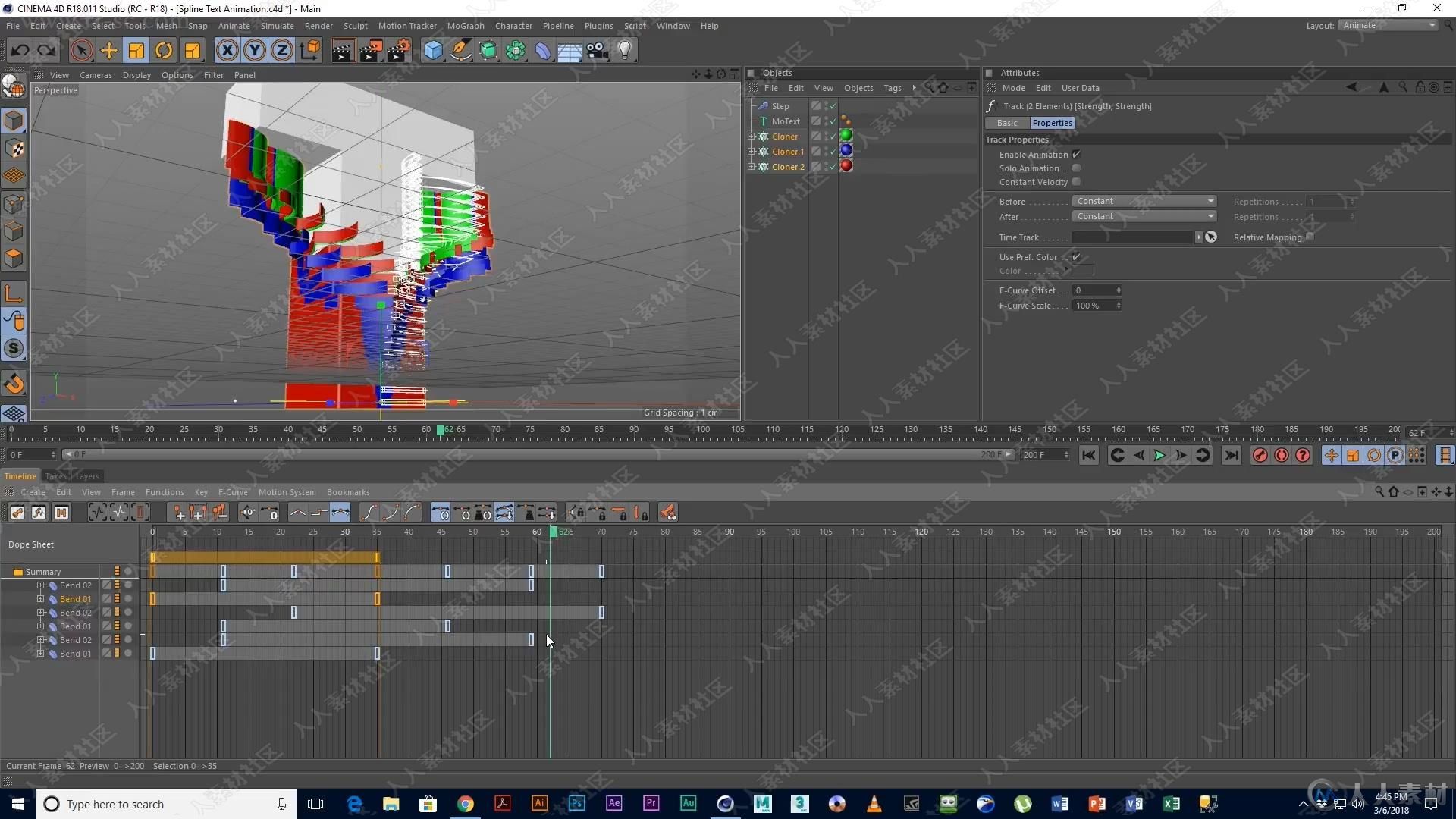
Task: Click the Autokeying button
Action: 1281,455
